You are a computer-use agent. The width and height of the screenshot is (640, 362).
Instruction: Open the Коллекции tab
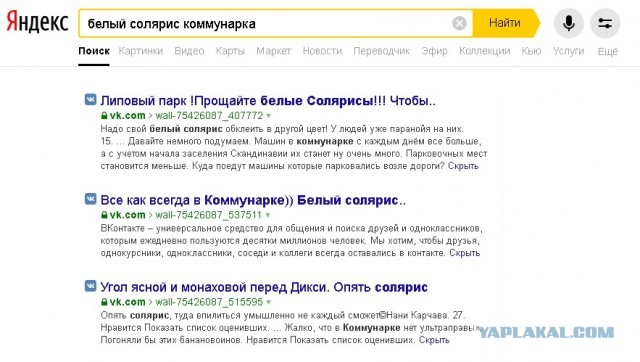tap(484, 51)
